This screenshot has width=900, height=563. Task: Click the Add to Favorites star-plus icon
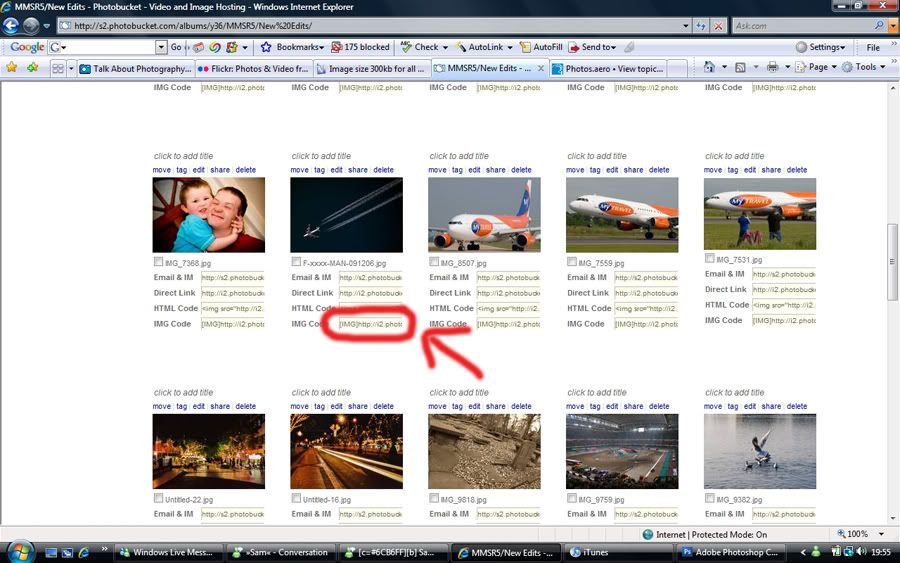33,68
